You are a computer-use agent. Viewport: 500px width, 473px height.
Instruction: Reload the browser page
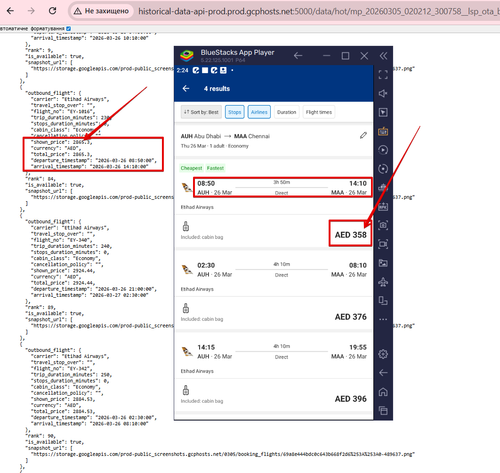(52, 11)
